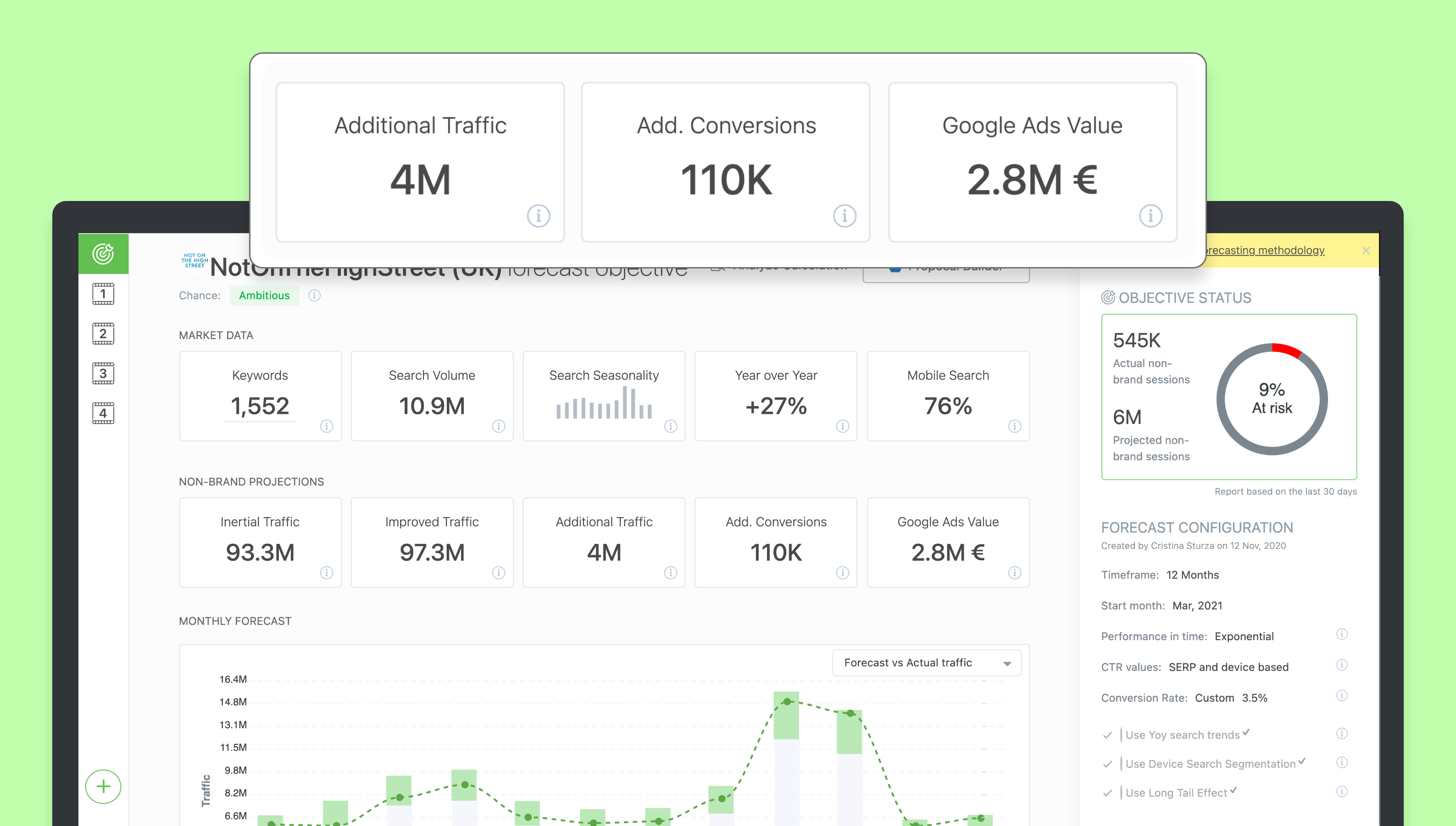Screen dimensions: 1456x826
Task: Click info icon beside Use Yoy search trends
Action: (x=1341, y=733)
